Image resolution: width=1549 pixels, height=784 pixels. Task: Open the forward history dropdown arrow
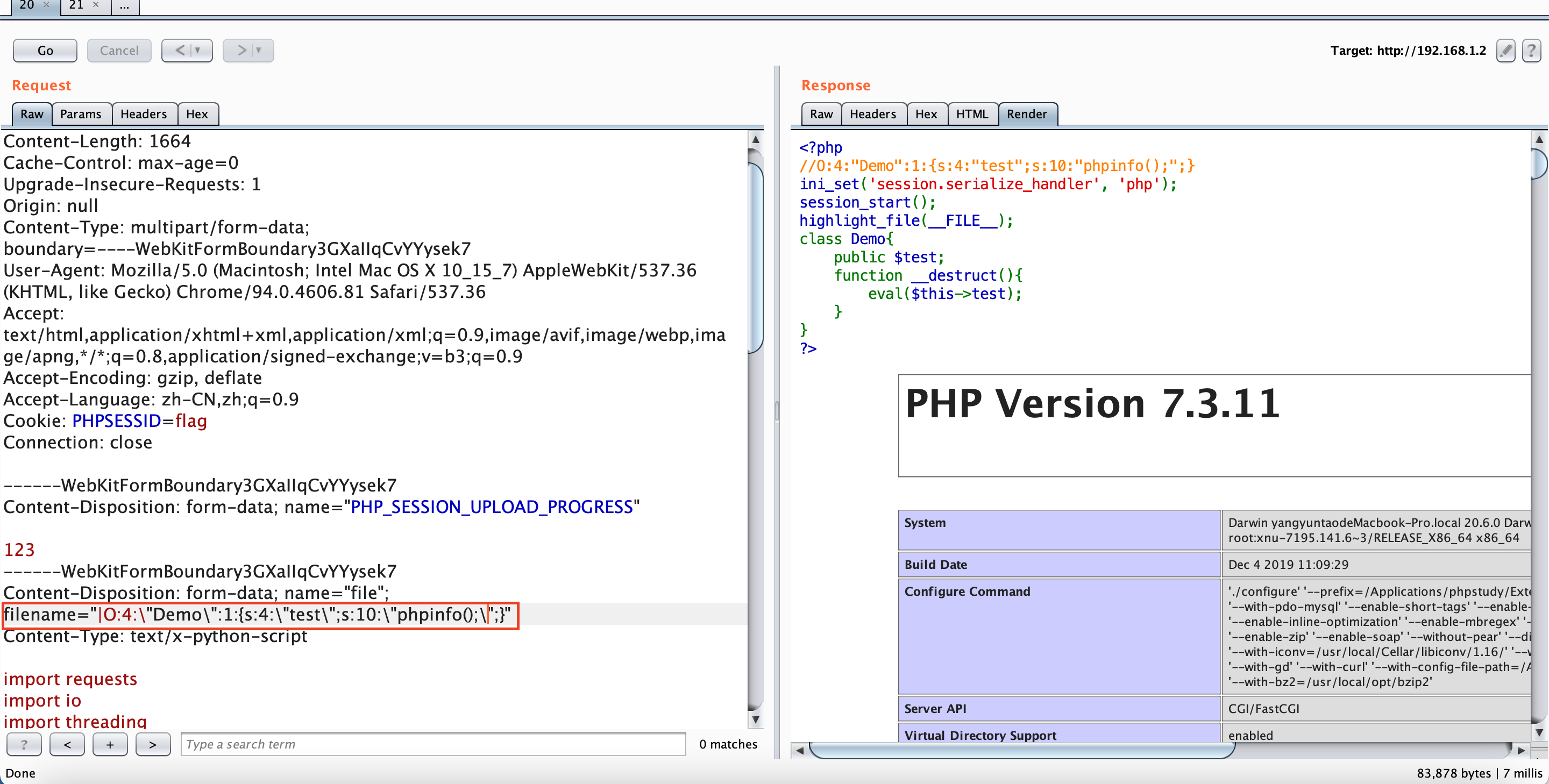[x=259, y=51]
